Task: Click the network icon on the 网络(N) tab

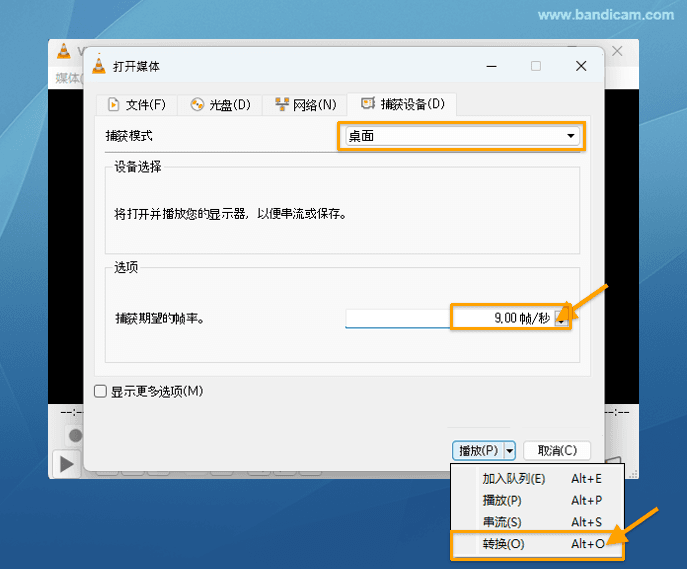Action: pos(282,104)
